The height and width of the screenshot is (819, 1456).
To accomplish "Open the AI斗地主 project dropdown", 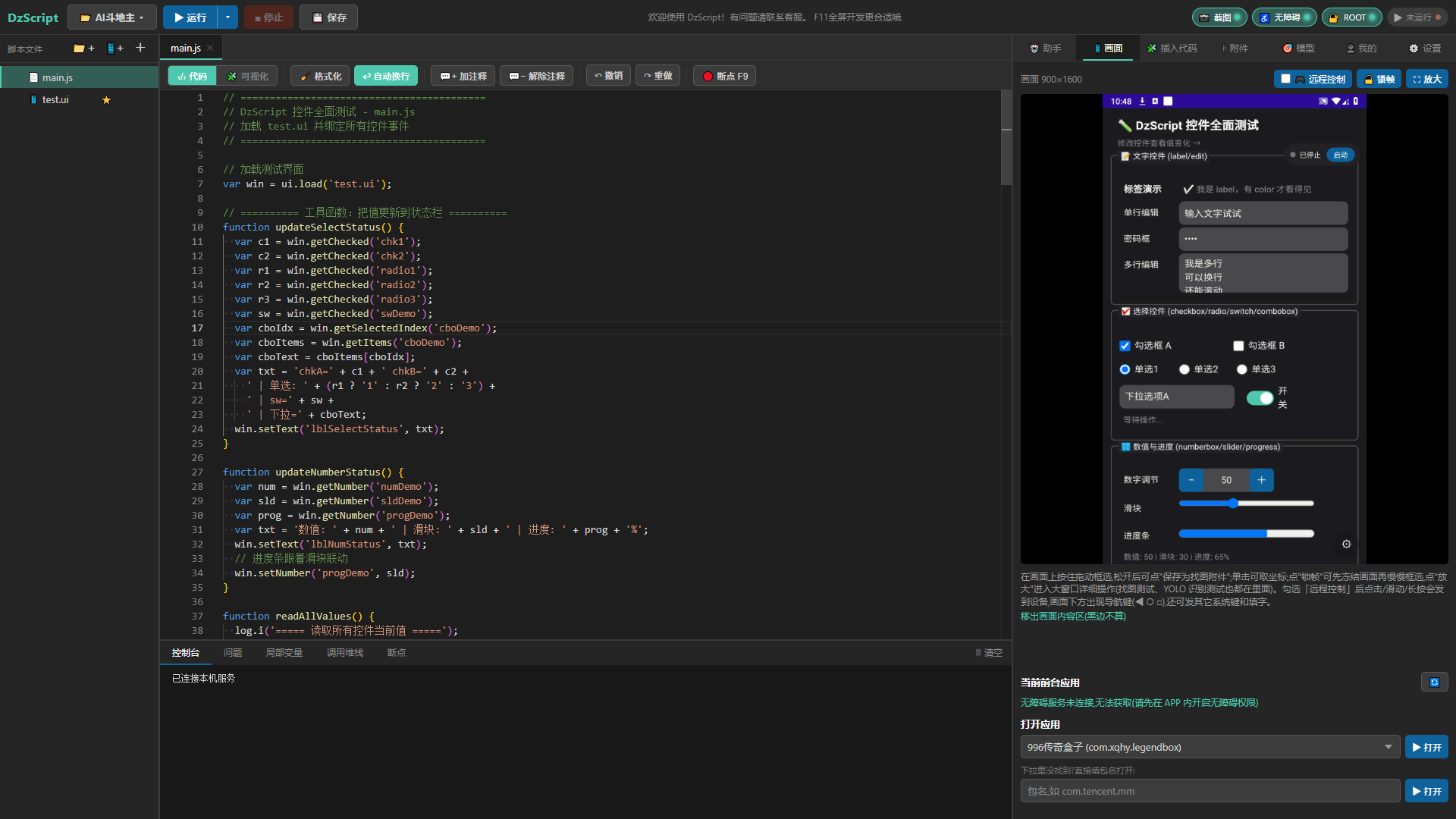I will tap(112, 17).
